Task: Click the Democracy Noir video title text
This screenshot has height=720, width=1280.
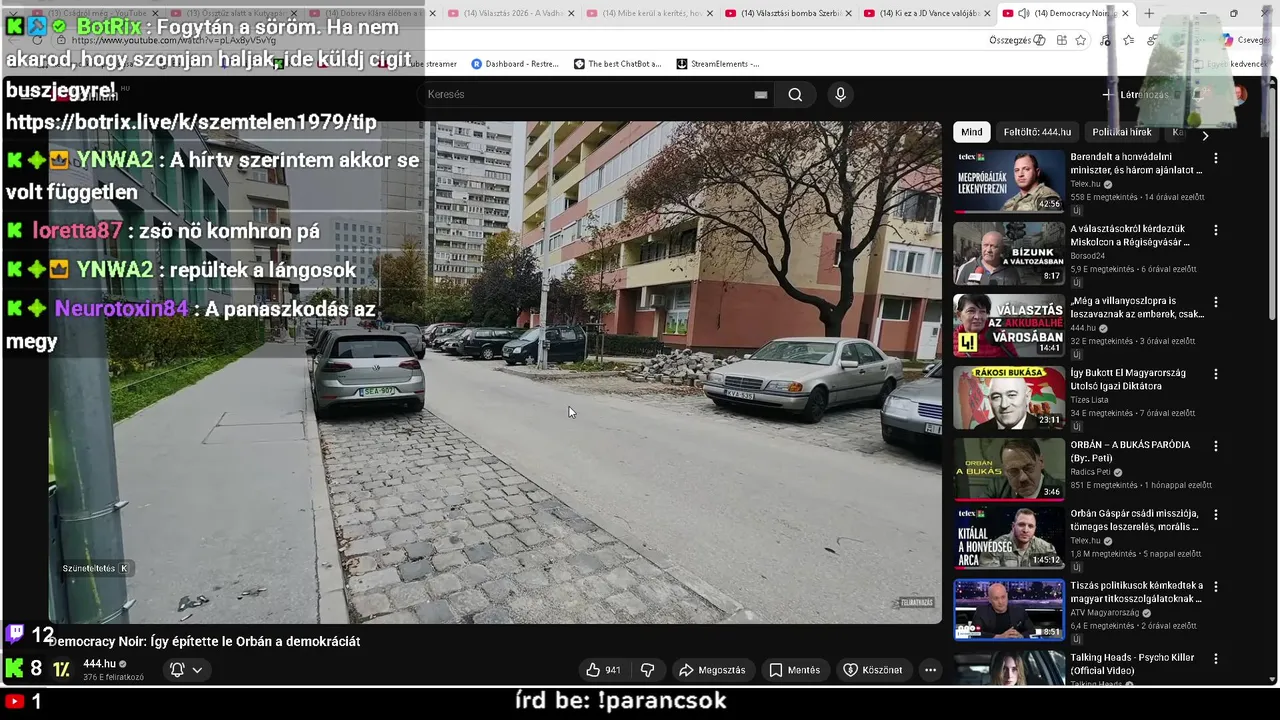Action: (204, 641)
